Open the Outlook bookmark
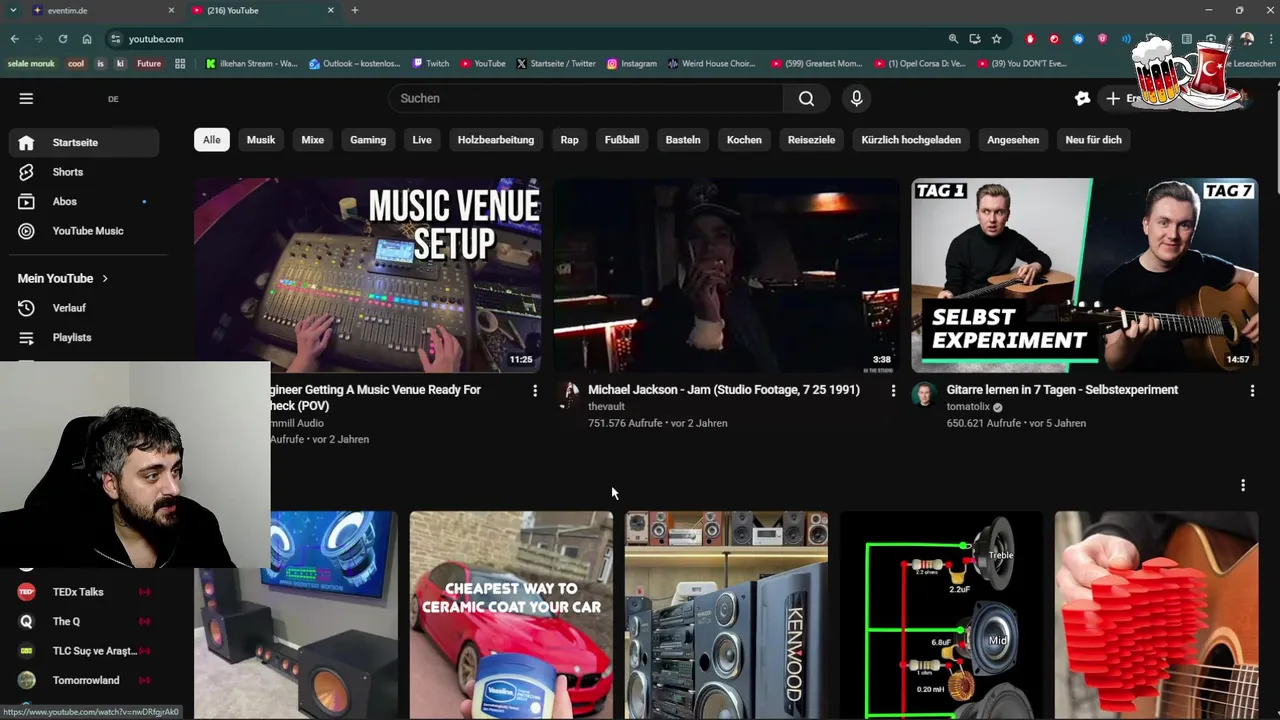 (x=354, y=63)
